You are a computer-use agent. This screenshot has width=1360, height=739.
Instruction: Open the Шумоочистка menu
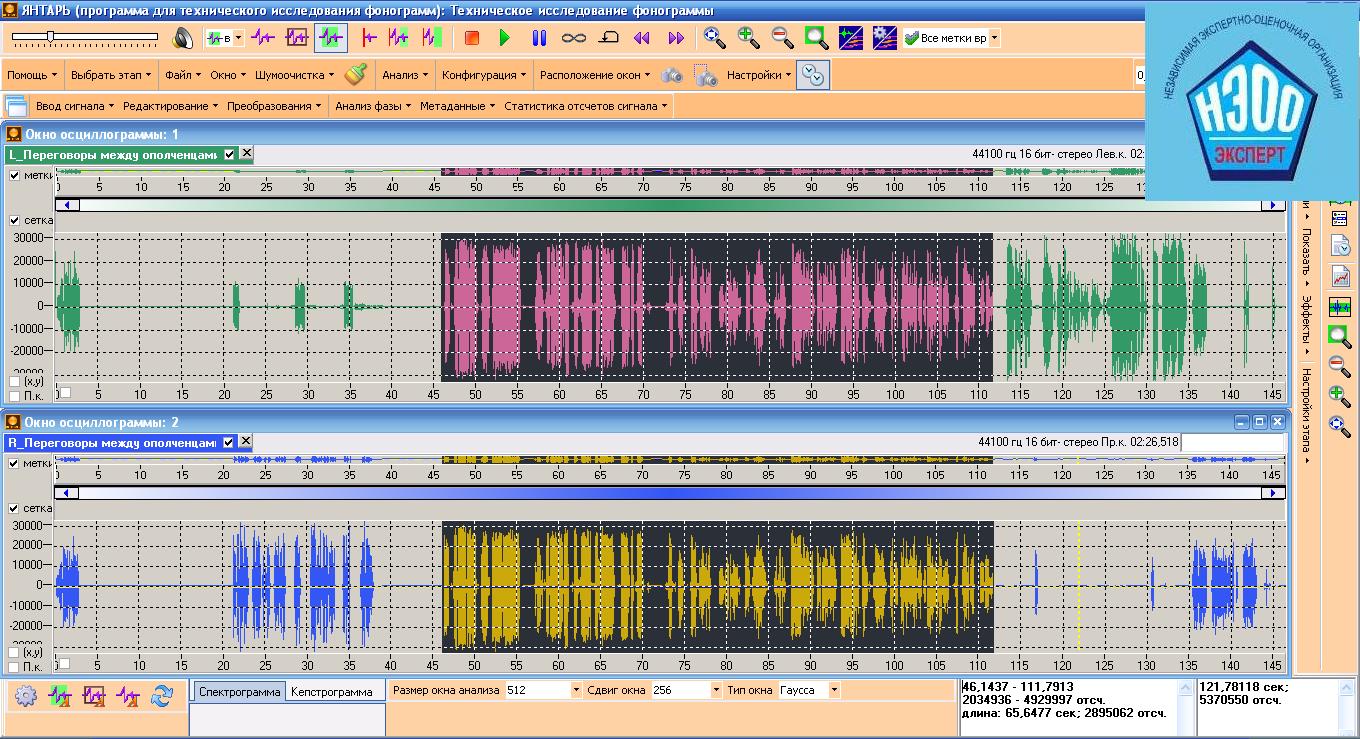[295, 75]
